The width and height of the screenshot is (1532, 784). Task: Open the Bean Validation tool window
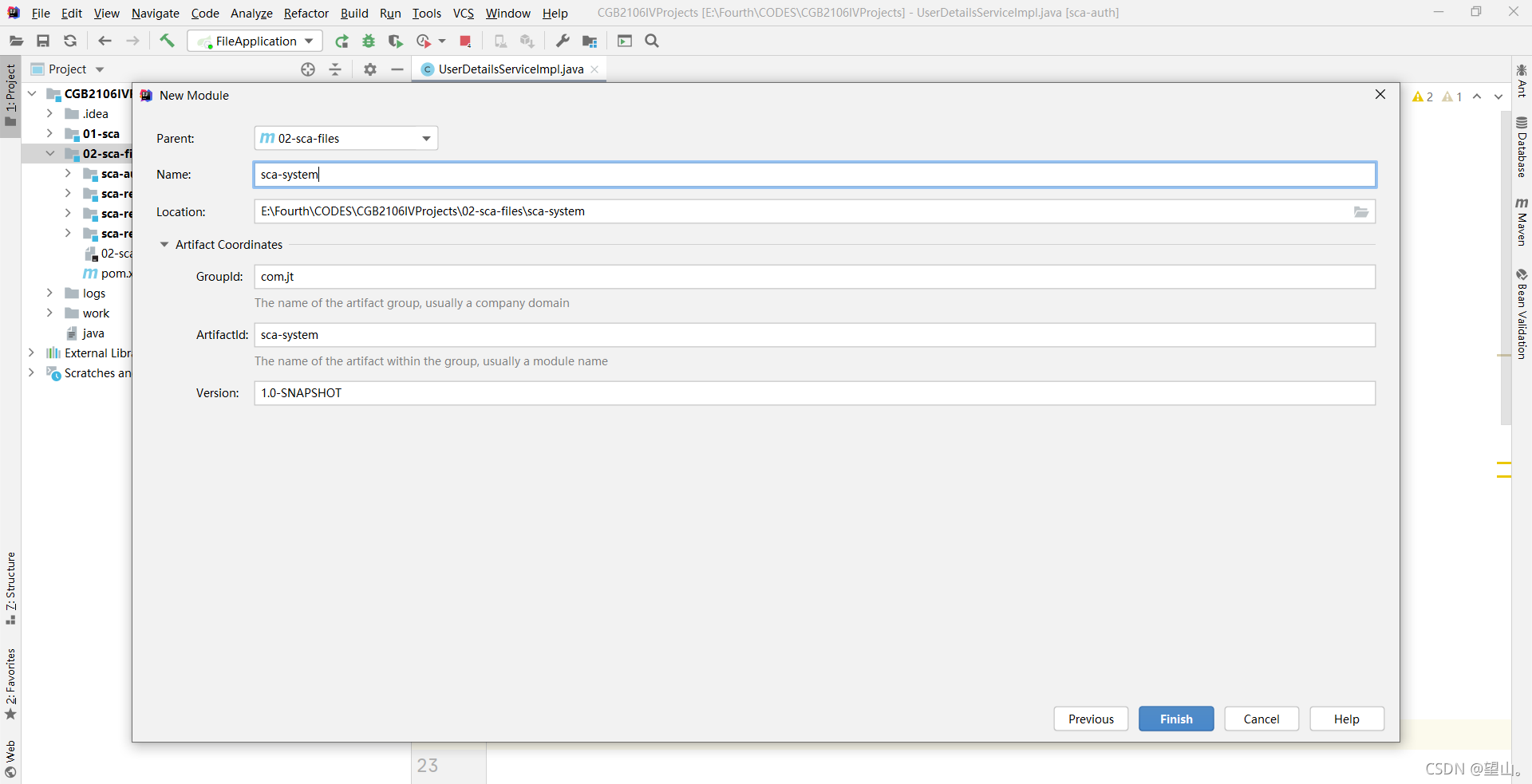point(1522,314)
